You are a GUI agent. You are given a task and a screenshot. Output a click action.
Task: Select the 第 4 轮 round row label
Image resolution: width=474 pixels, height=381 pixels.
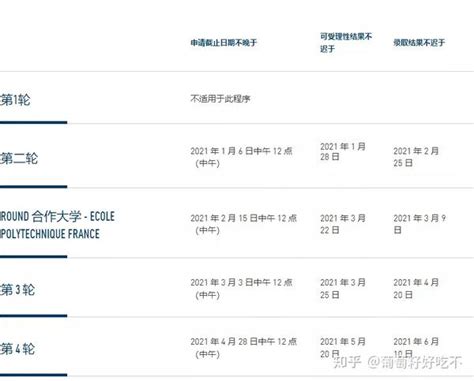18,349
